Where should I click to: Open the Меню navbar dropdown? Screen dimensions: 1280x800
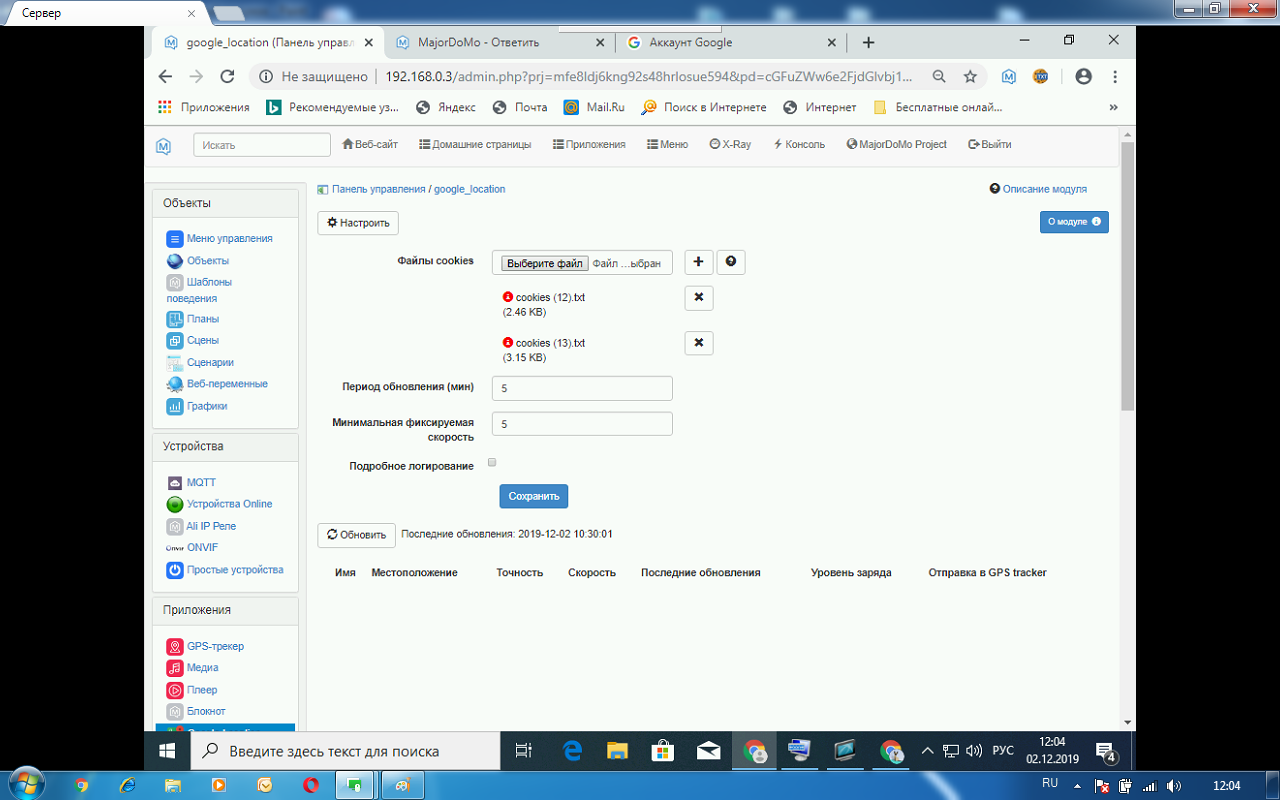pos(667,144)
